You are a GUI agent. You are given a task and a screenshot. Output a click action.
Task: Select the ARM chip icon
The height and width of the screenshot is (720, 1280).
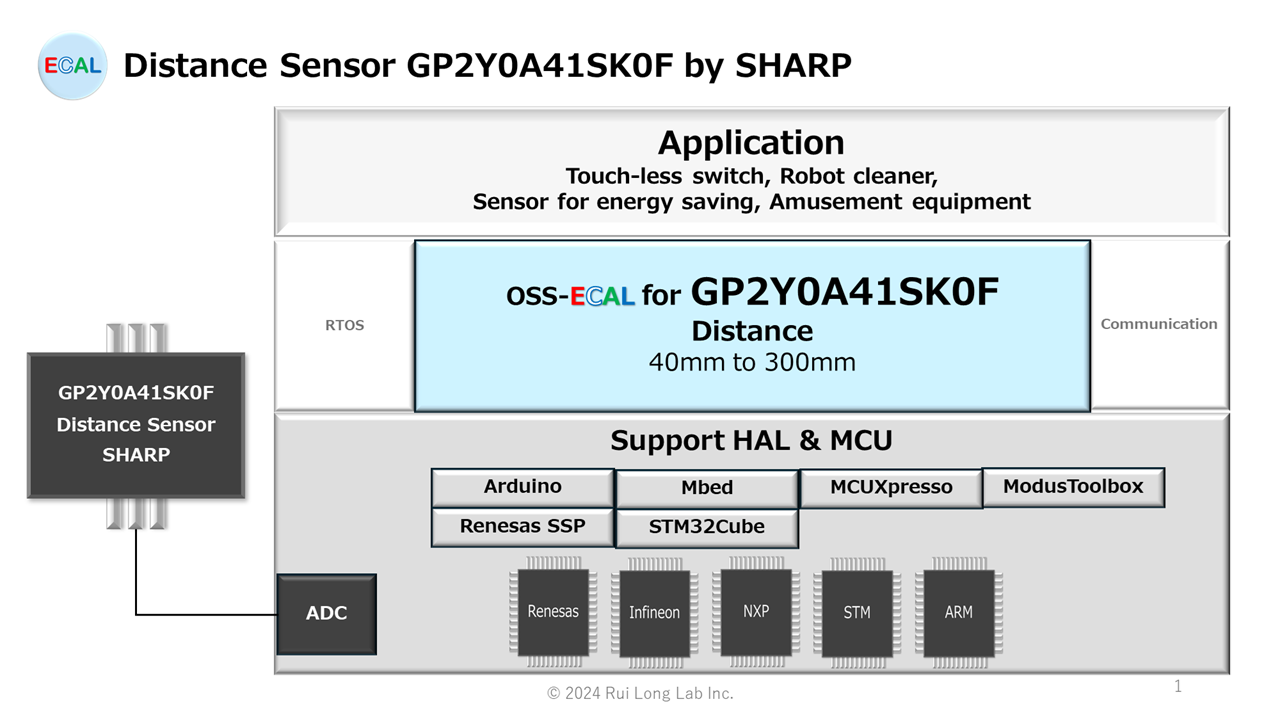(x=958, y=612)
